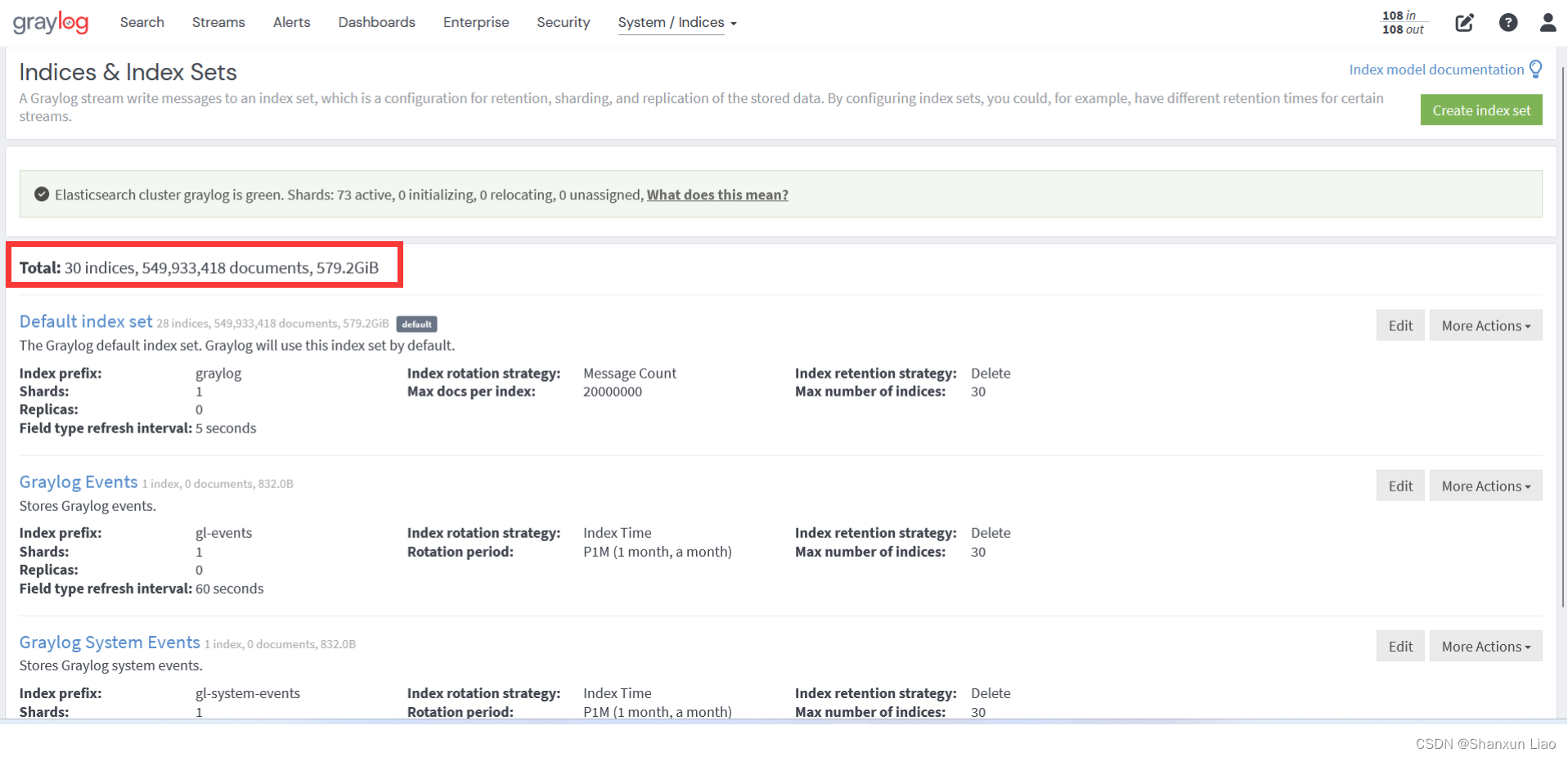Open the Search menu item
This screenshot has width=1568, height=757.
[x=142, y=22]
